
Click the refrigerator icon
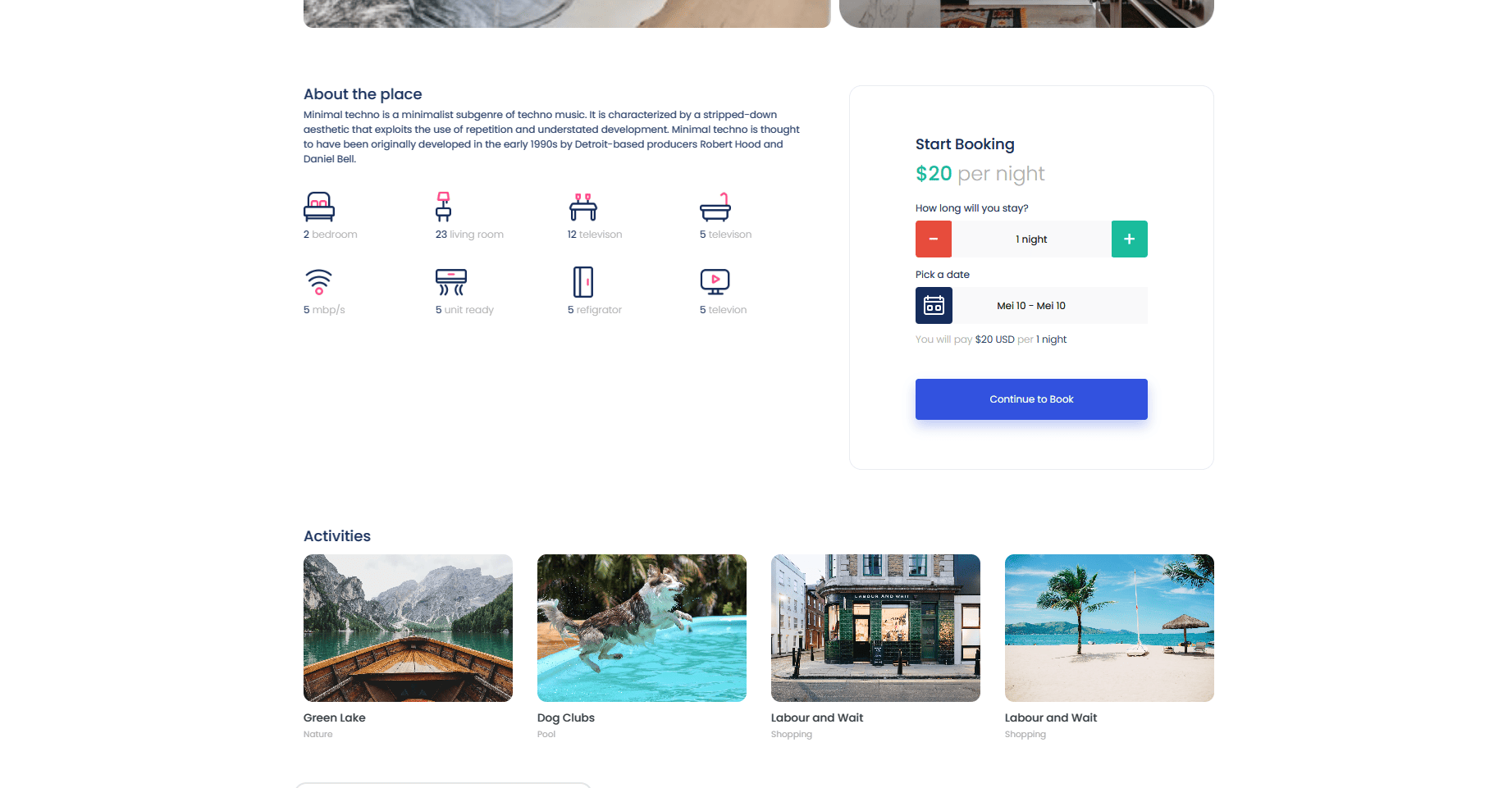tap(583, 282)
